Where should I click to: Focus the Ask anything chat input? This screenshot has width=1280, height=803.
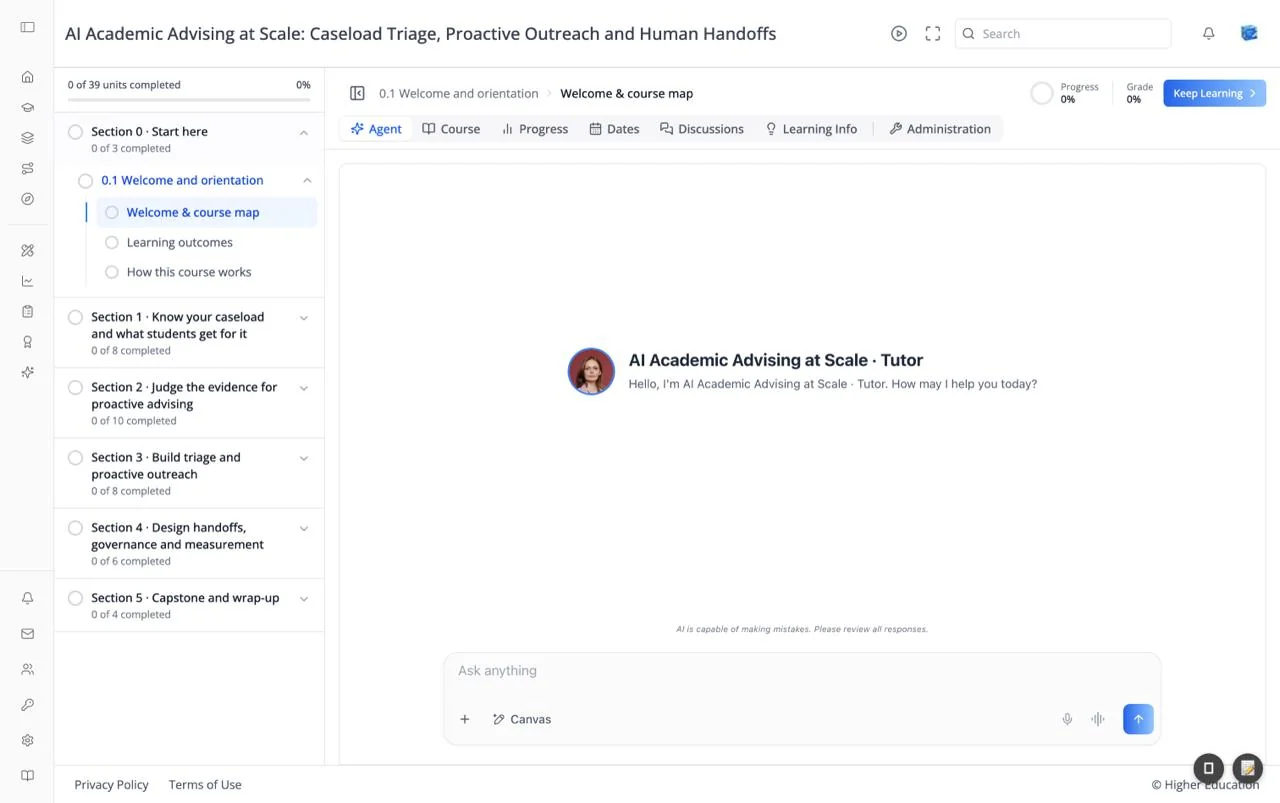pos(802,671)
